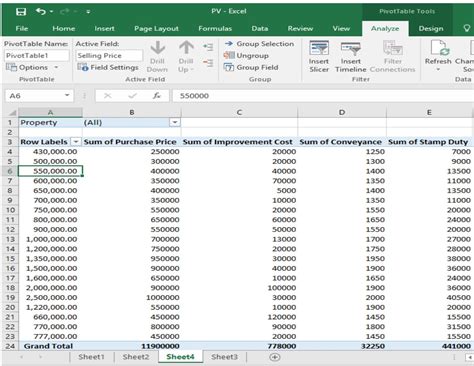This screenshot has height=366, width=474.
Task: Click the Collapse Field icon
Action: (208, 62)
